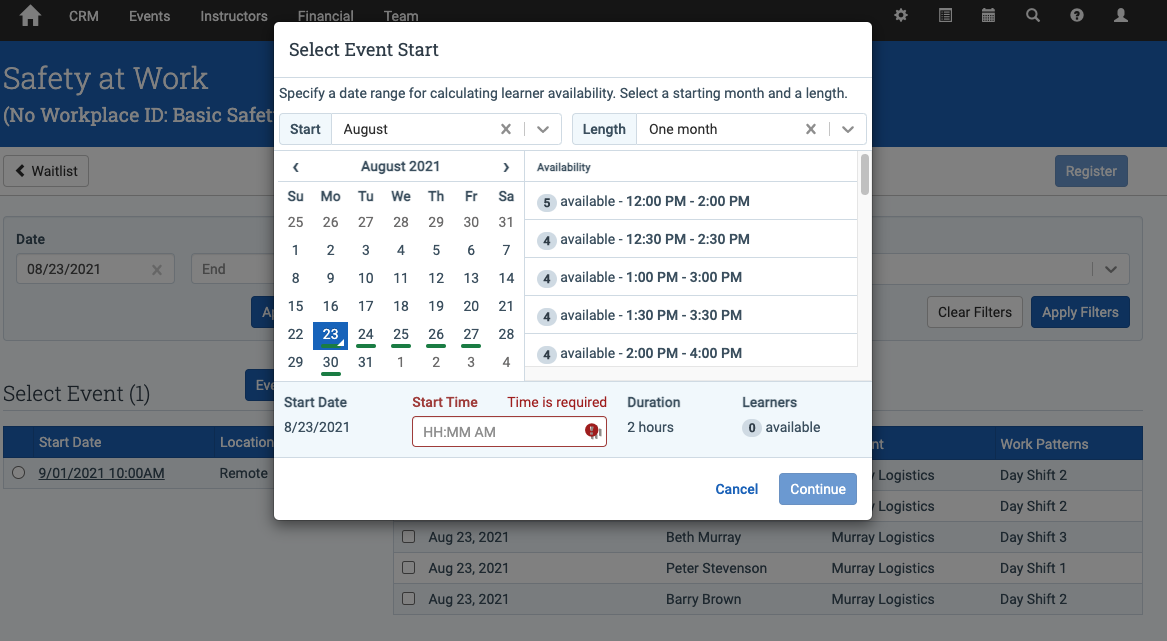This screenshot has height=641, width=1167.
Task: Open the search magnifier icon
Action: (x=1032, y=16)
